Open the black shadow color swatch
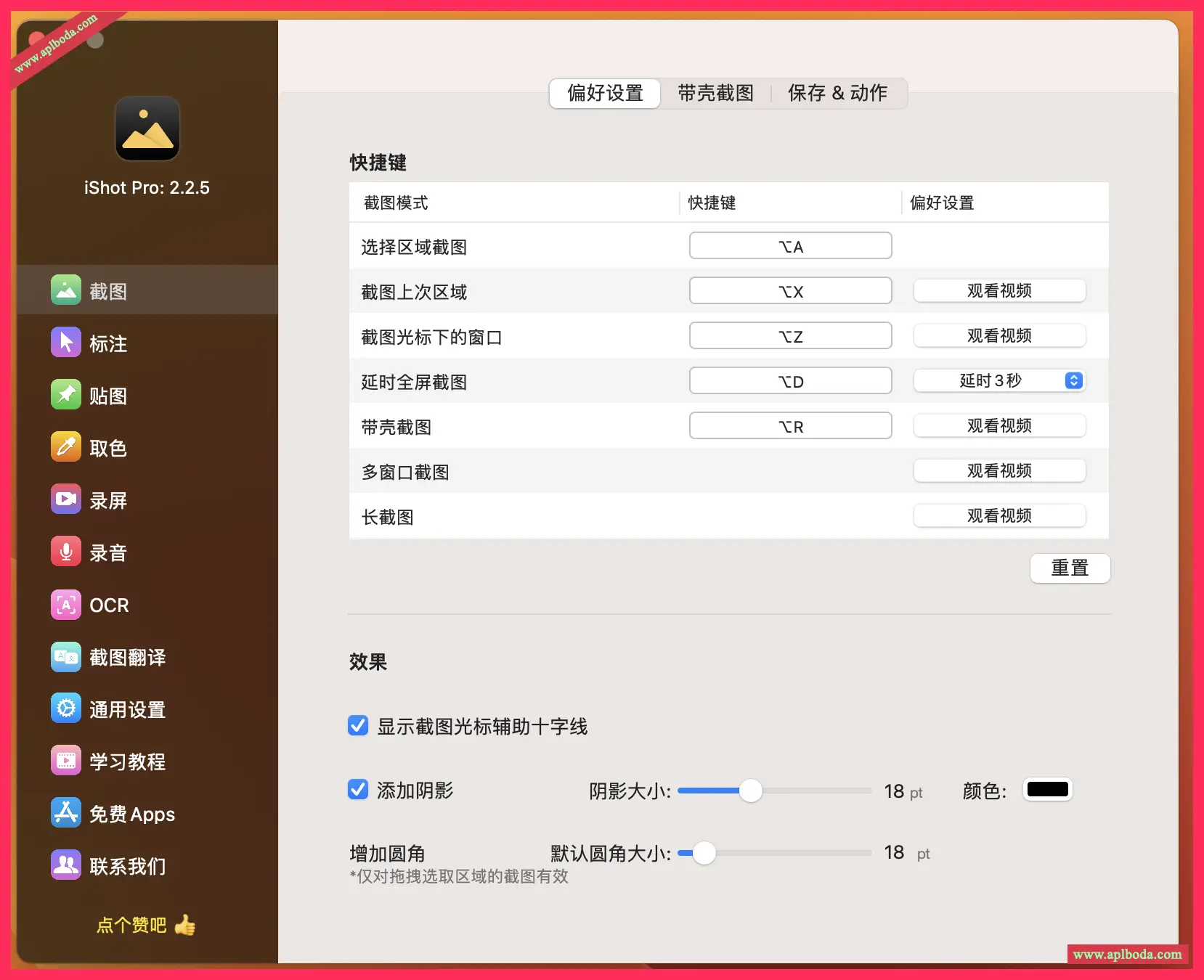1204x980 pixels. pyautogui.click(x=1047, y=790)
